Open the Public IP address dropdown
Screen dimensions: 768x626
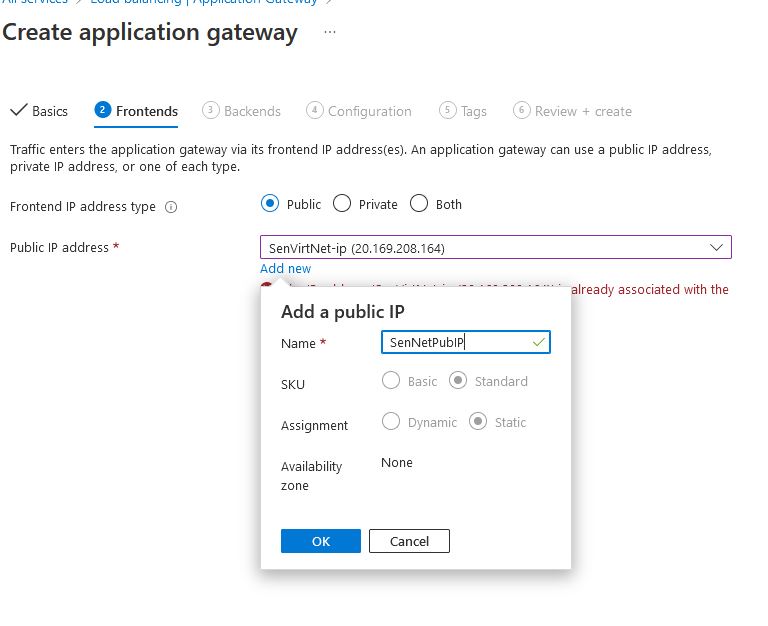click(495, 247)
